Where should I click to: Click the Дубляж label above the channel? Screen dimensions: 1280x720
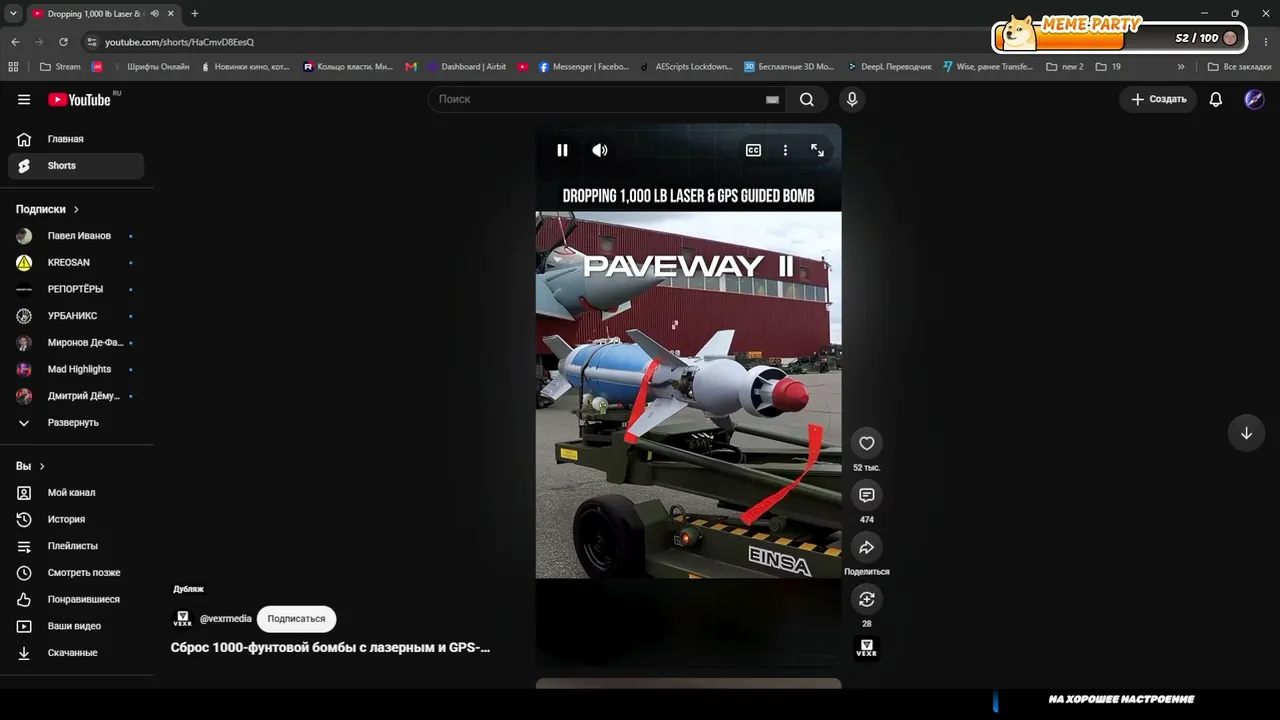click(x=188, y=589)
